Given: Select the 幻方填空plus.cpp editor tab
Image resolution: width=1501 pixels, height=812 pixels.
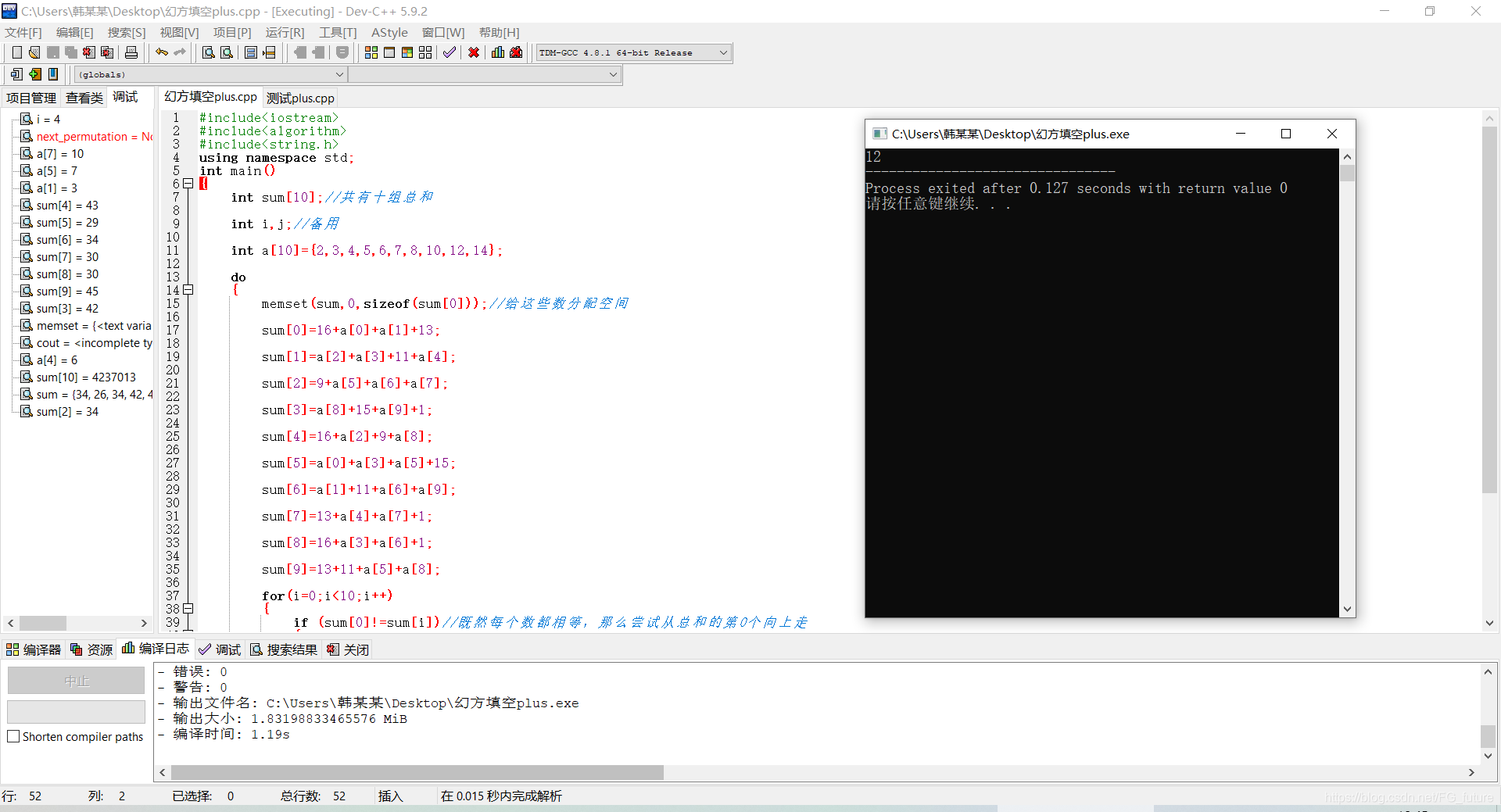Looking at the screenshot, I should [x=210, y=97].
